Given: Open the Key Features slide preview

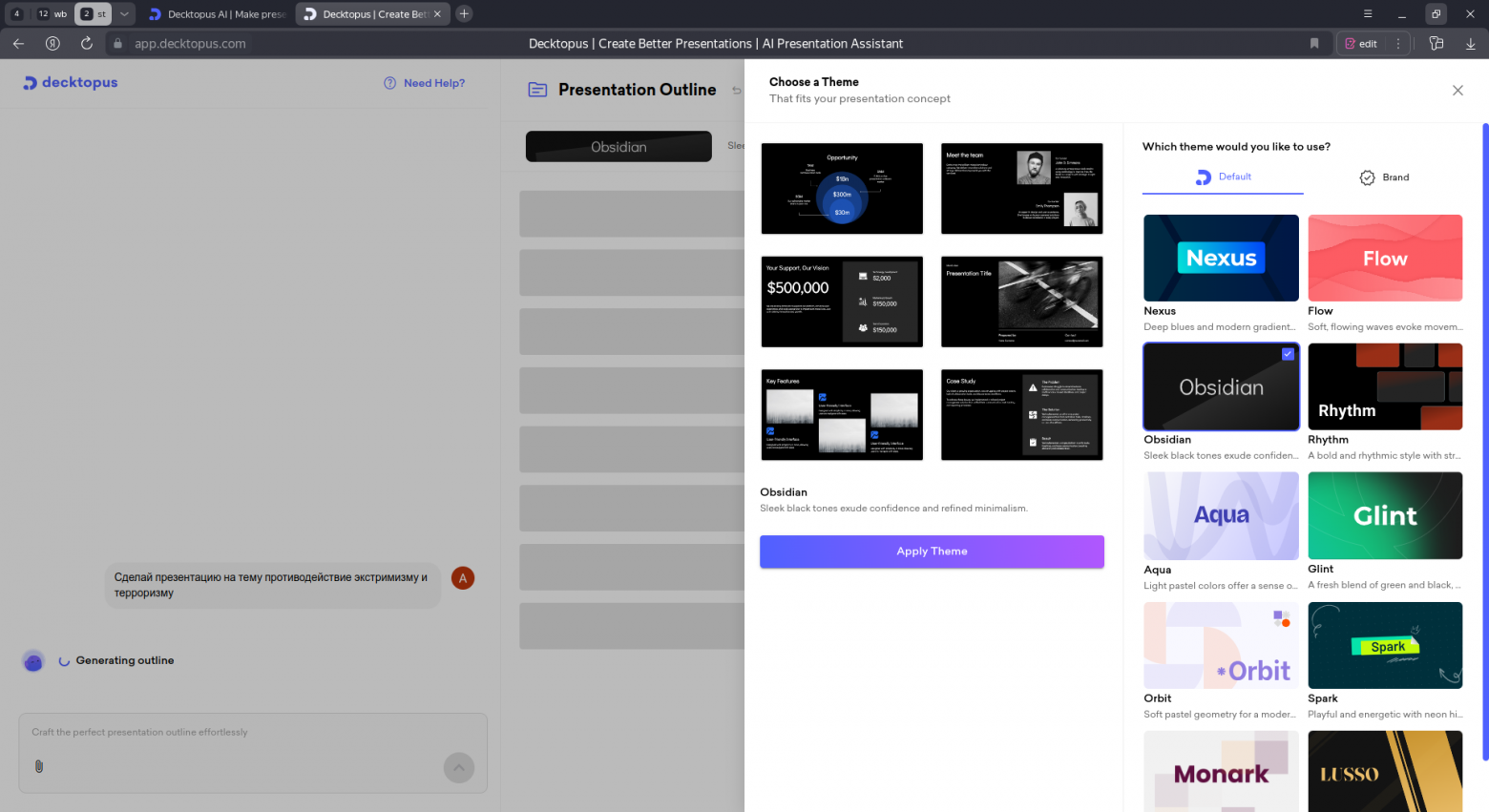Looking at the screenshot, I should (842, 415).
